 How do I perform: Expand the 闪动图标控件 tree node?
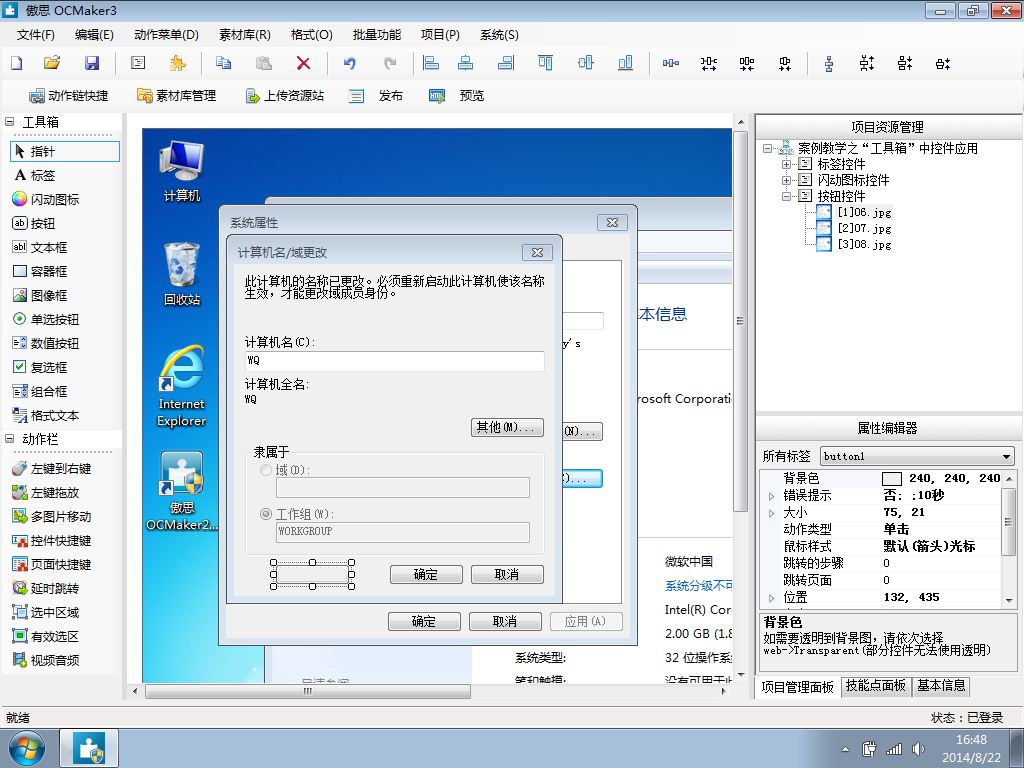click(786, 180)
